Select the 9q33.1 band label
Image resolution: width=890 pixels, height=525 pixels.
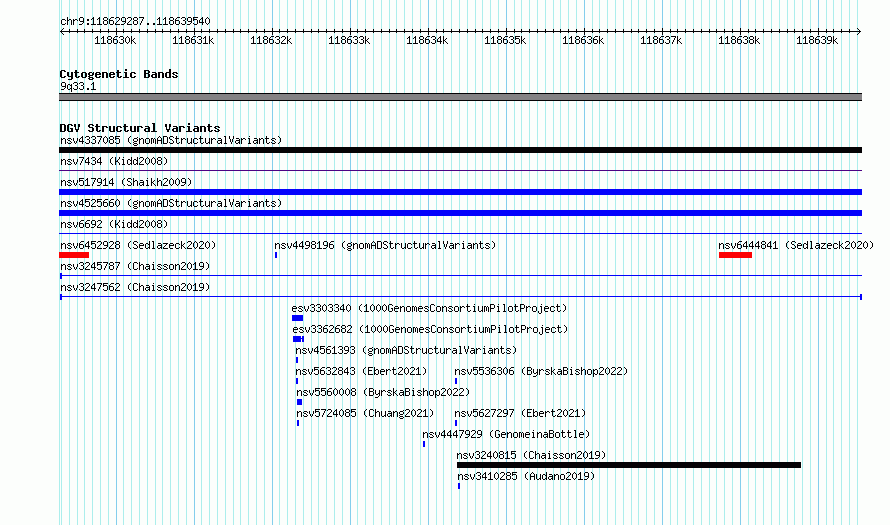click(78, 86)
